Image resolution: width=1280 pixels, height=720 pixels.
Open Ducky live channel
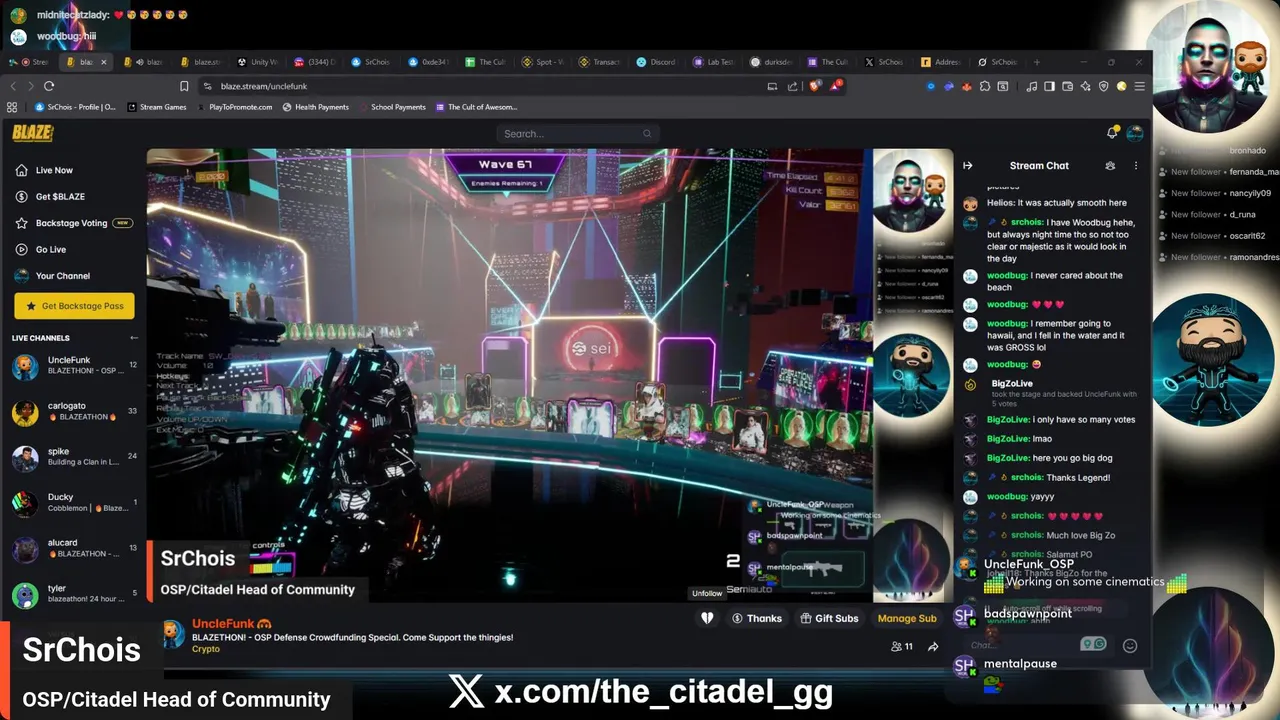[74, 502]
